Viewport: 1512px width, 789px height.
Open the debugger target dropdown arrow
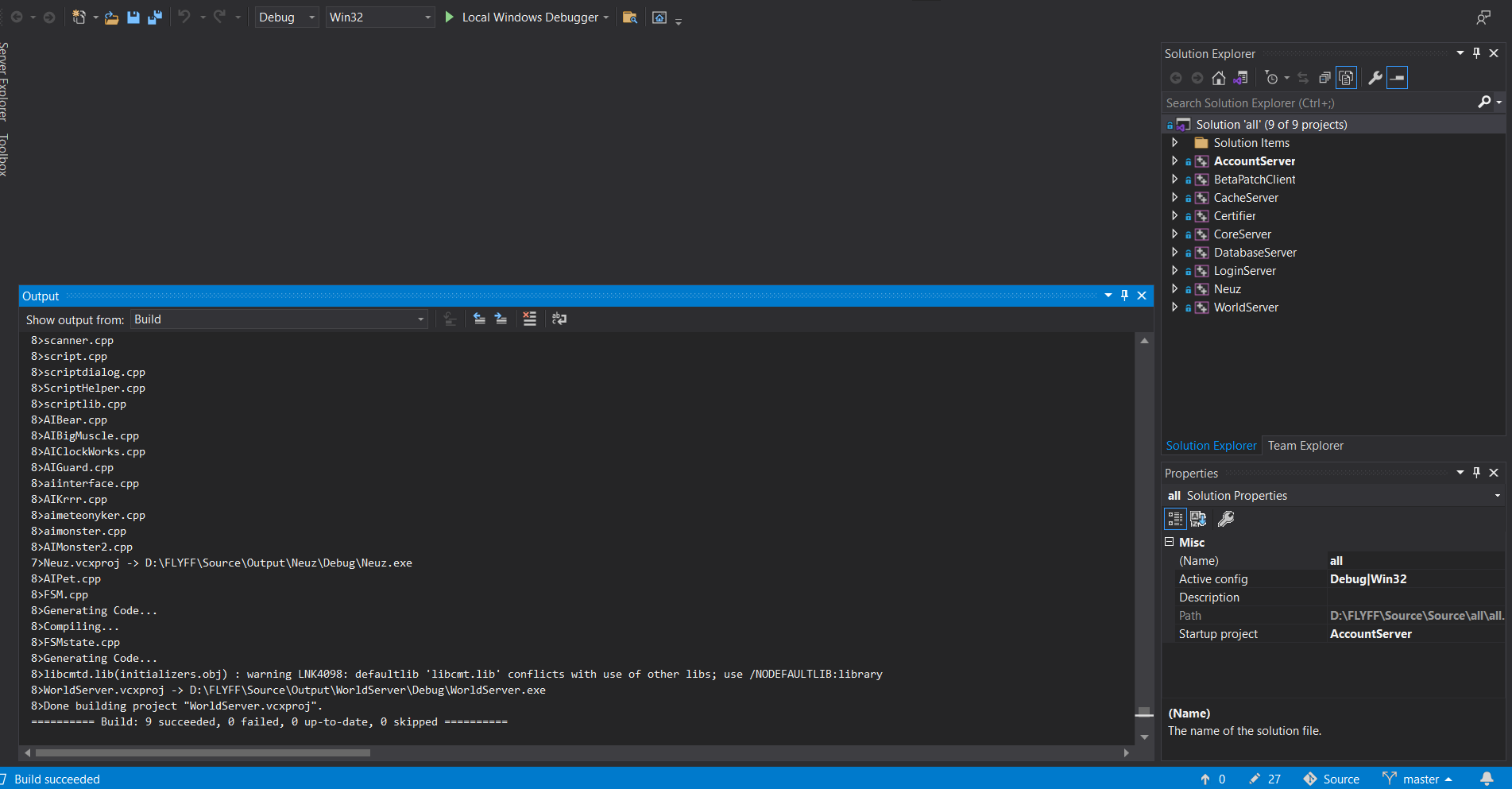tap(606, 17)
